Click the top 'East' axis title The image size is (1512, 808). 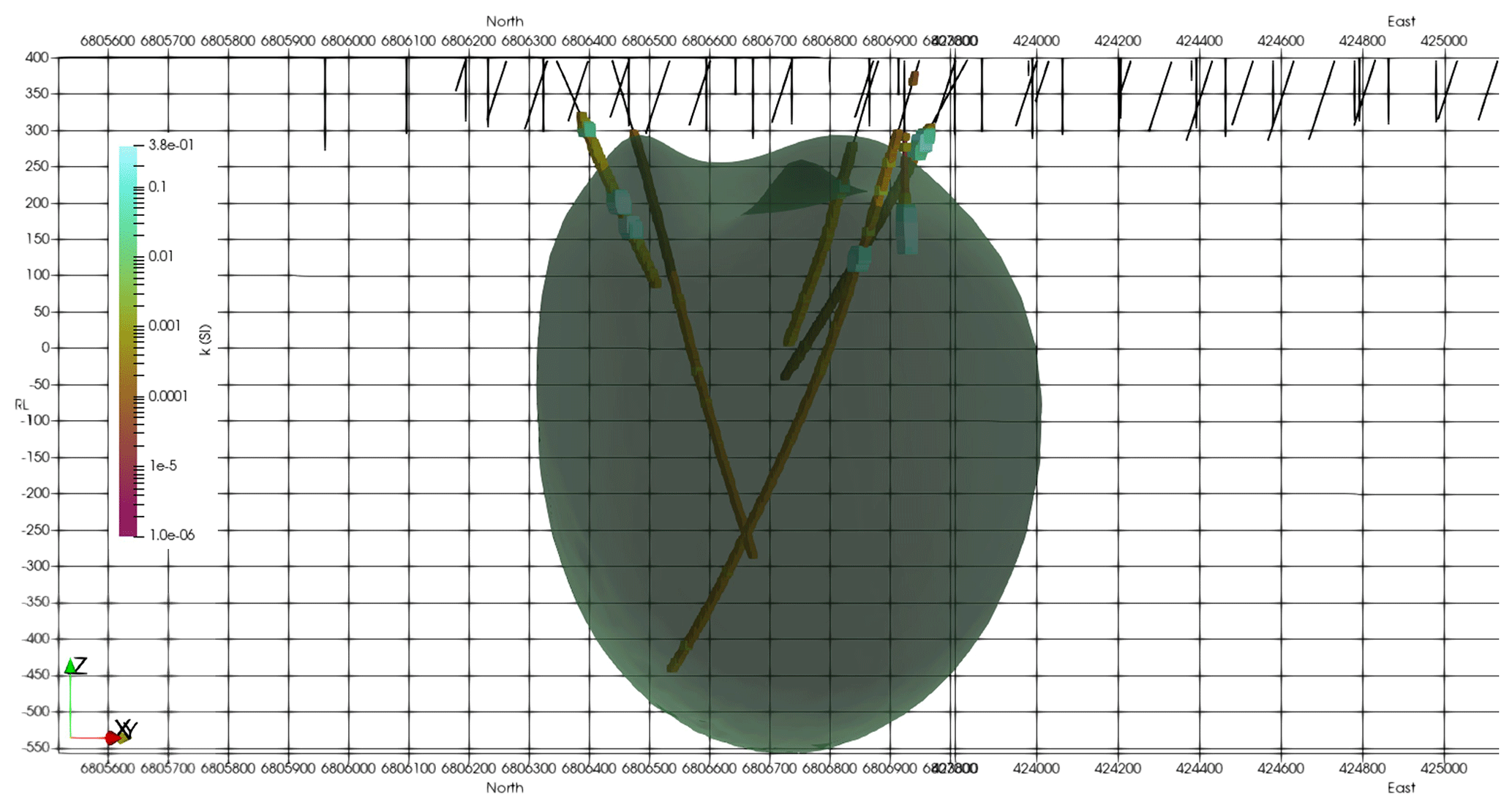(1401, 21)
